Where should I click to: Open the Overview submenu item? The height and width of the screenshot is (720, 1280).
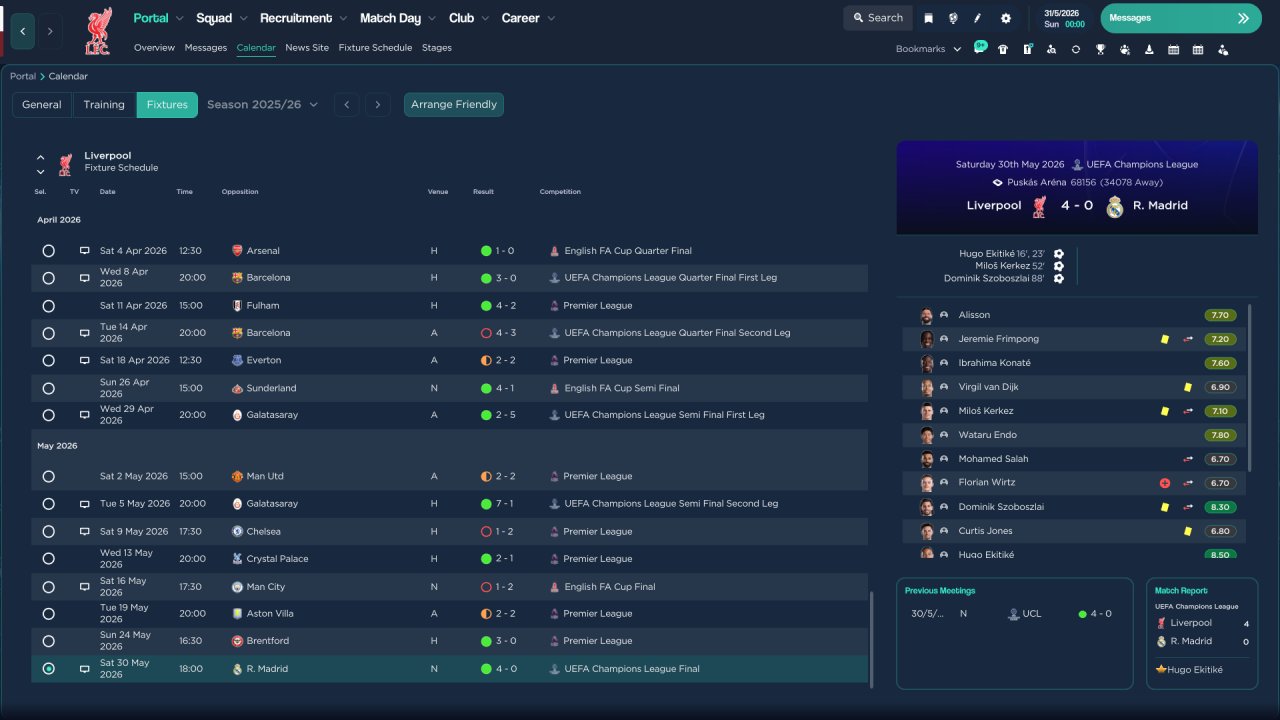(154, 48)
